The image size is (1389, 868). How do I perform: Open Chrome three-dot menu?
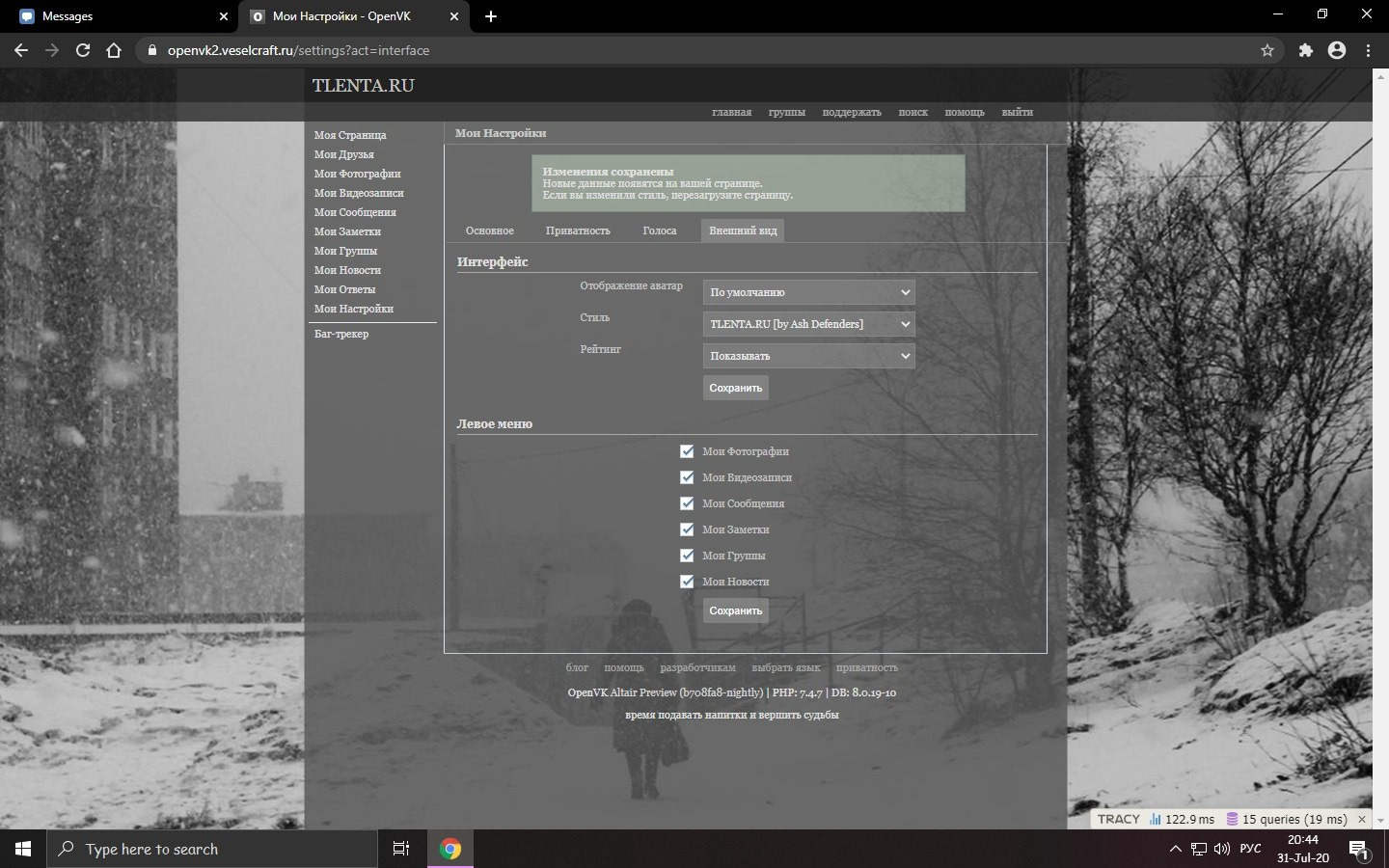[x=1368, y=50]
